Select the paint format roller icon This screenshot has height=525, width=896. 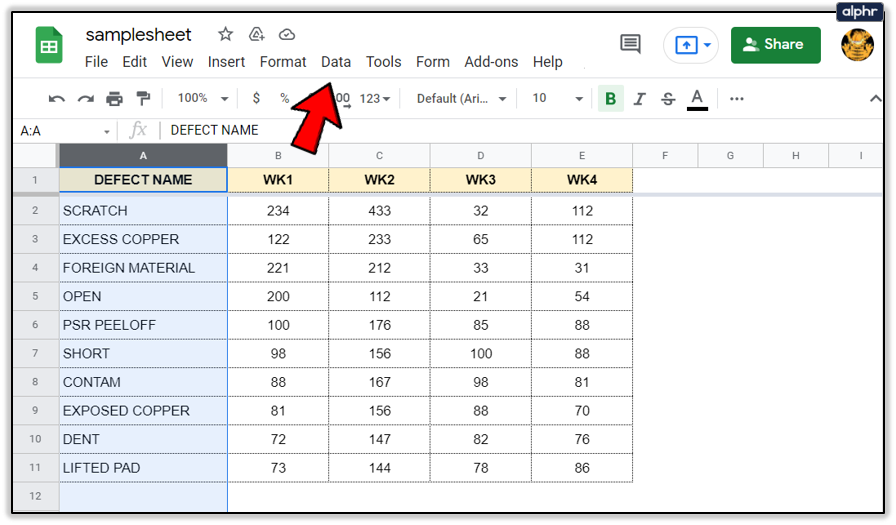(143, 98)
